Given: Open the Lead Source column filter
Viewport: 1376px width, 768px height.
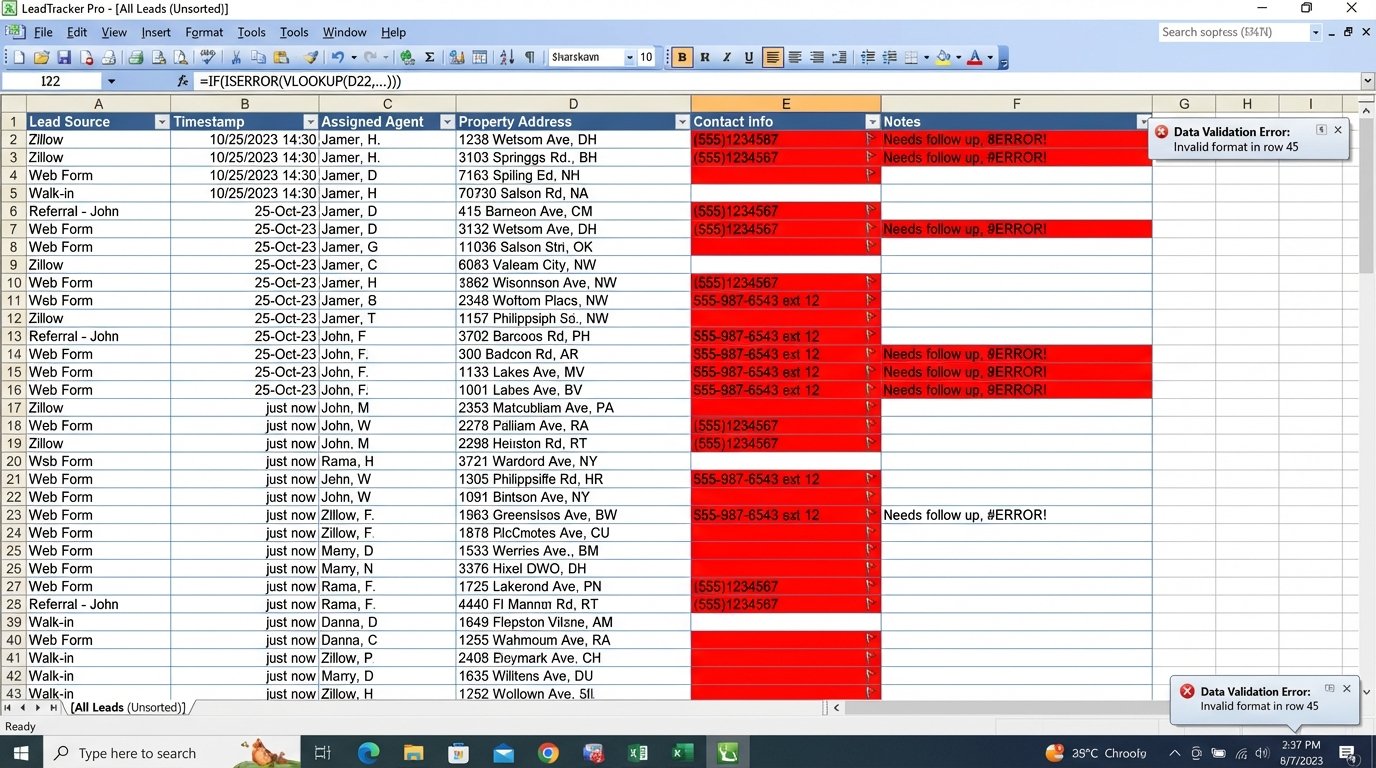Looking at the screenshot, I should pos(162,121).
